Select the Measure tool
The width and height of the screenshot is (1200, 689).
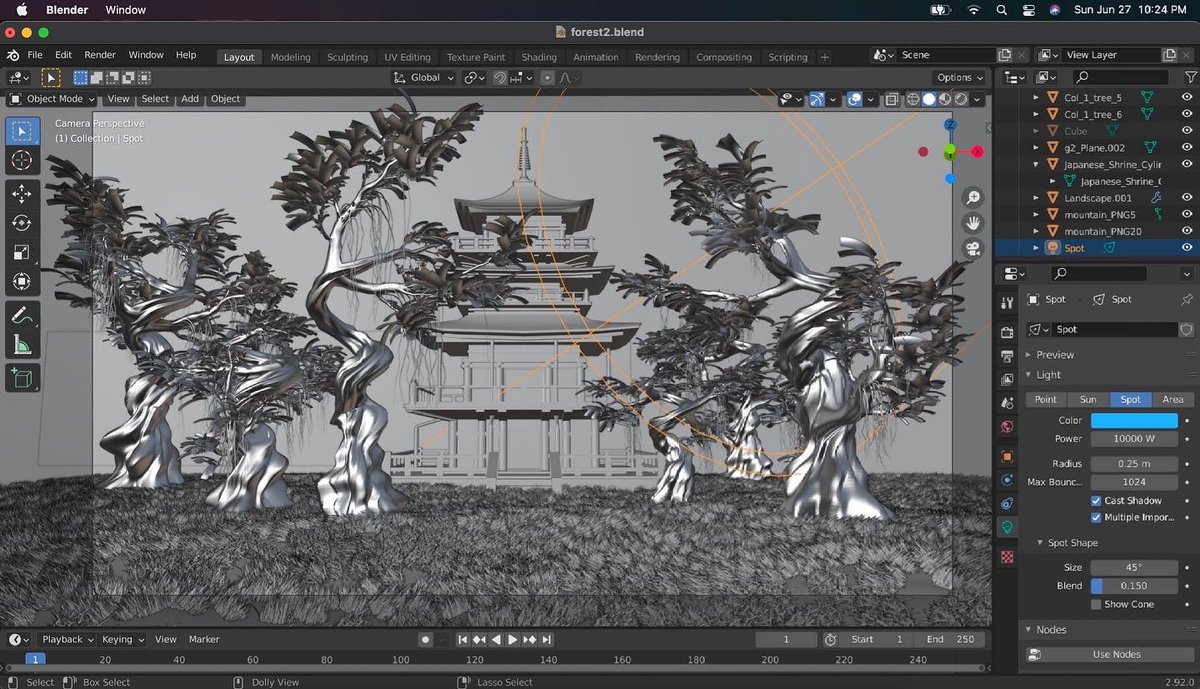coord(22,345)
